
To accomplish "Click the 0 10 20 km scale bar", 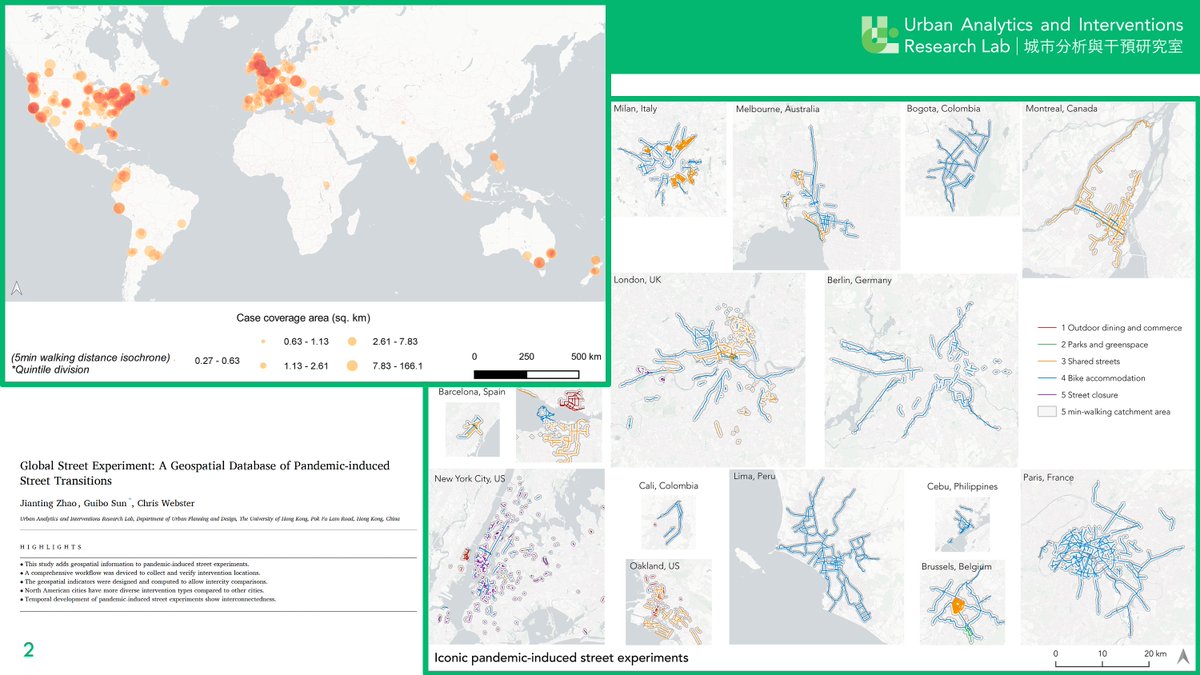I will (x=1102, y=665).
